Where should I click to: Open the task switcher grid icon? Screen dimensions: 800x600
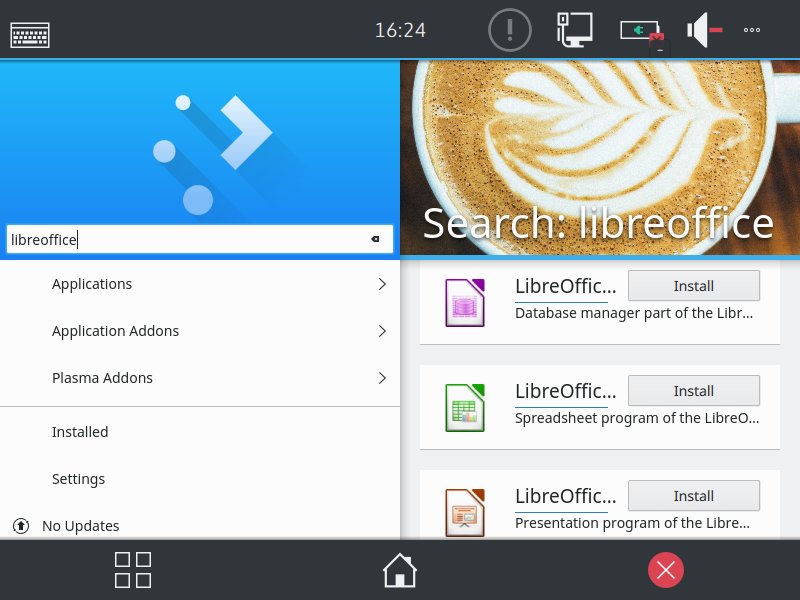(133, 570)
